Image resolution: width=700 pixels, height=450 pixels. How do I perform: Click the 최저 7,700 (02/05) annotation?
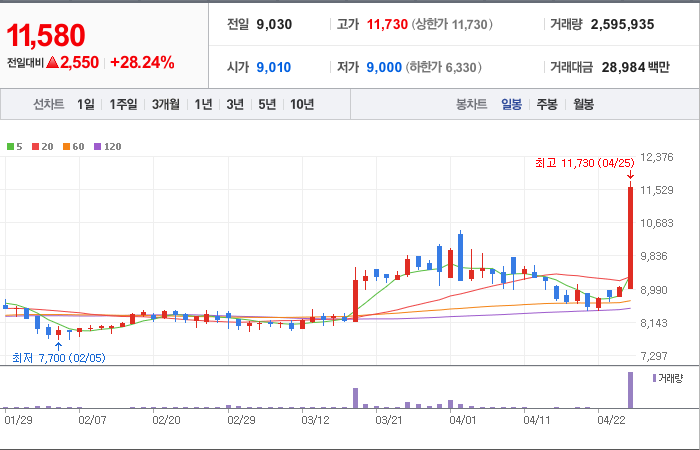coord(59,358)
